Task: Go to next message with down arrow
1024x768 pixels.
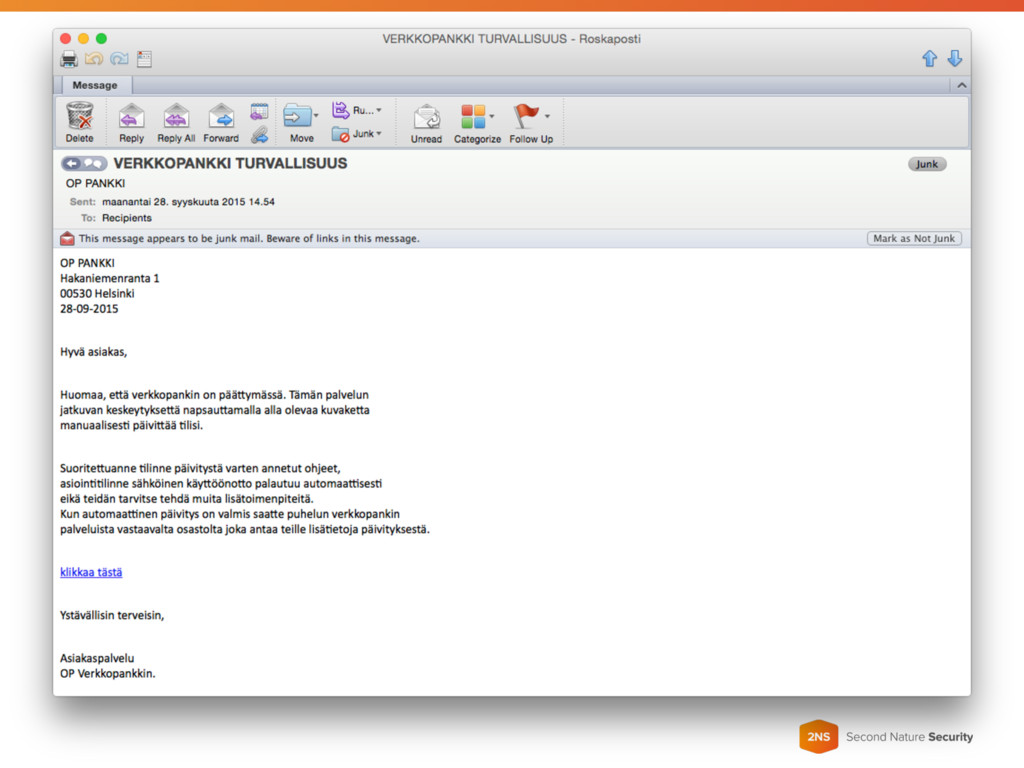Action: pyautogui.click(x=954, y=59)
